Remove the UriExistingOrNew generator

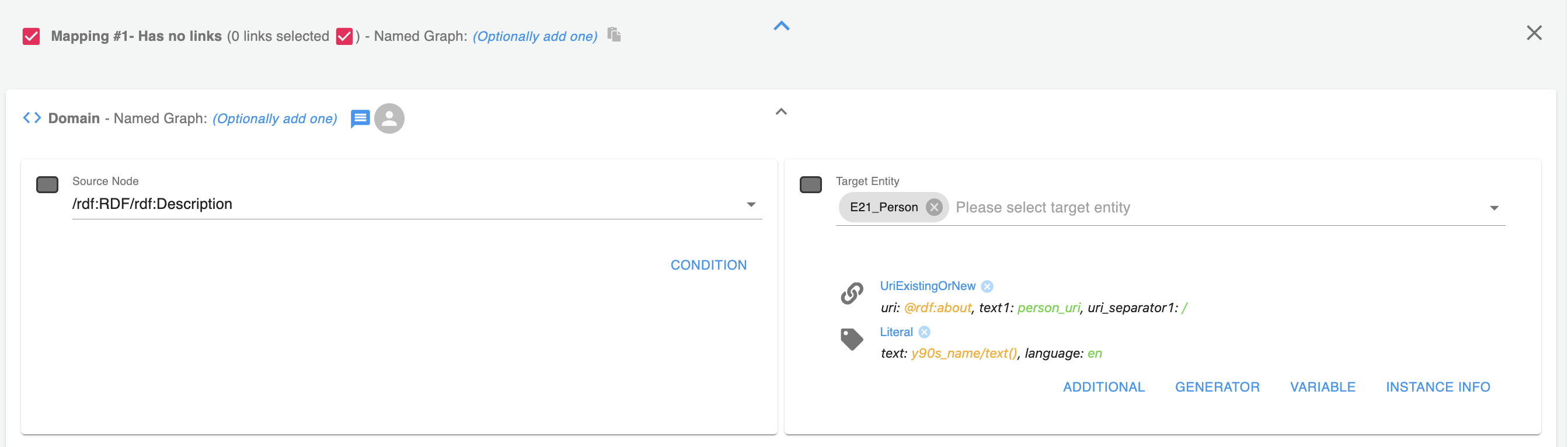click(x=987, y=287)
